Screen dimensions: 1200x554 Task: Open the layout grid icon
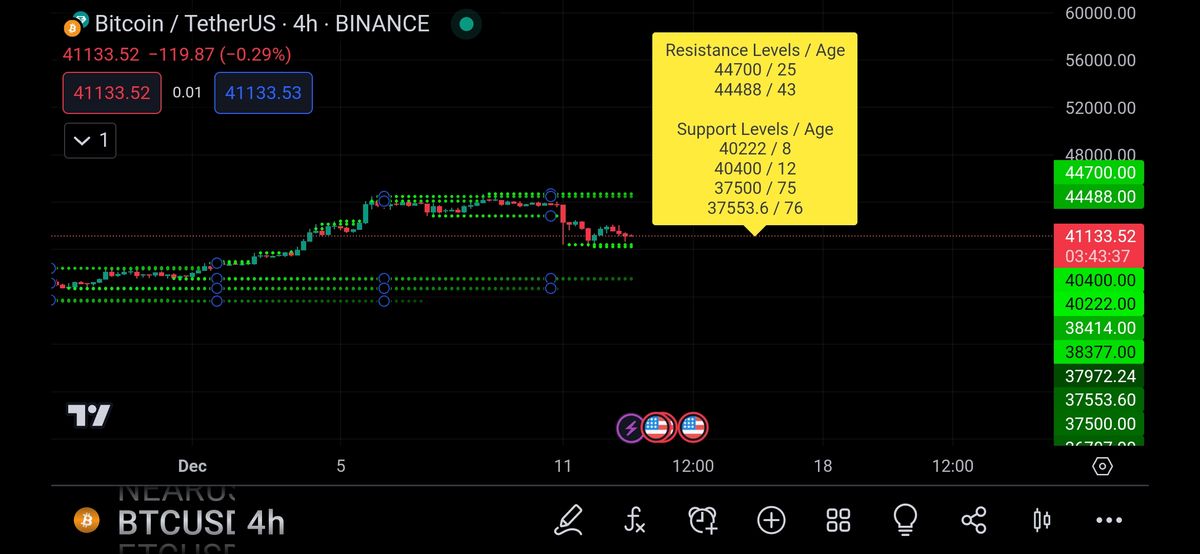[838, 519]
